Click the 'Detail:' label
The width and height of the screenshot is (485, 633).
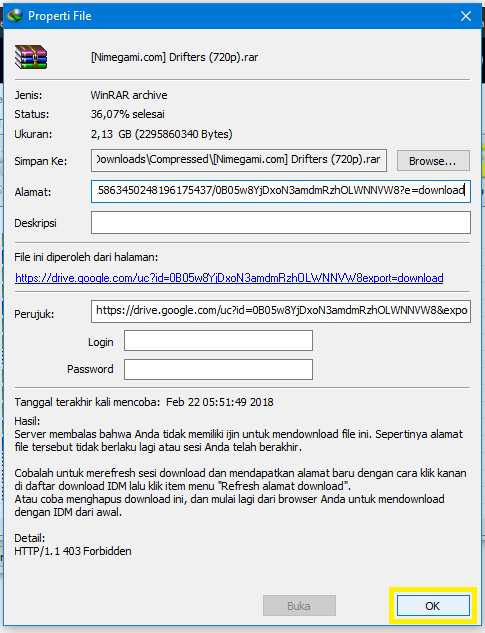[29, 538]
